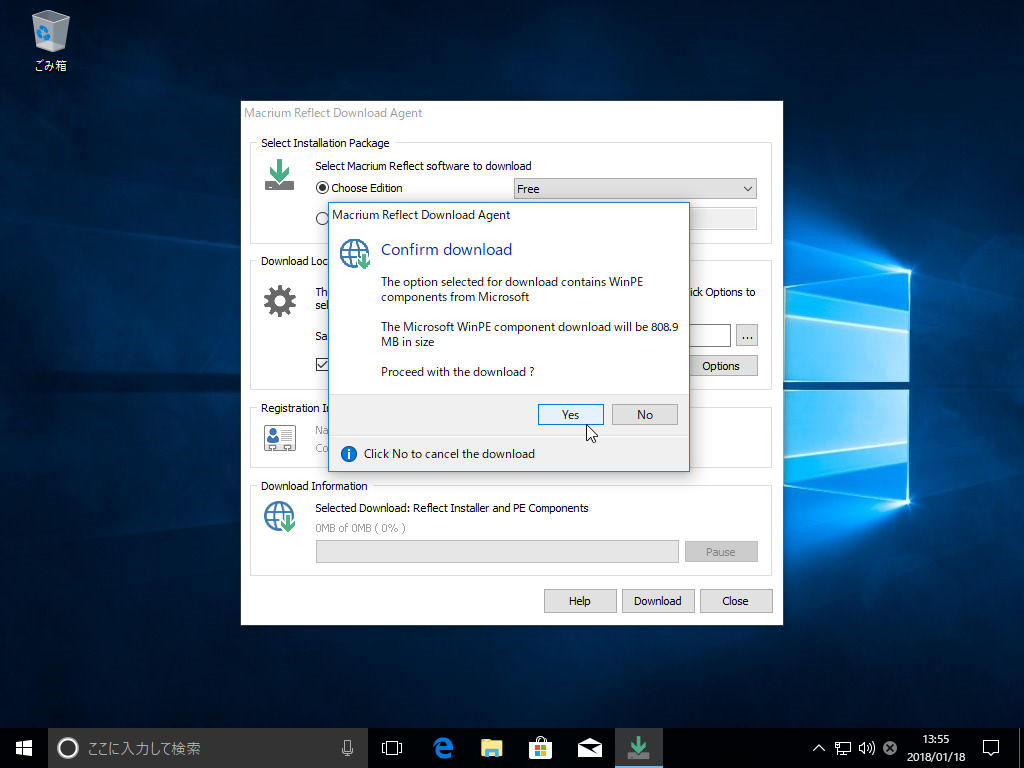Image resolution: width=1024 pixels, height=768 pixels.
Task: Open the Mail app from taskbar
Action: coord(590,748)
